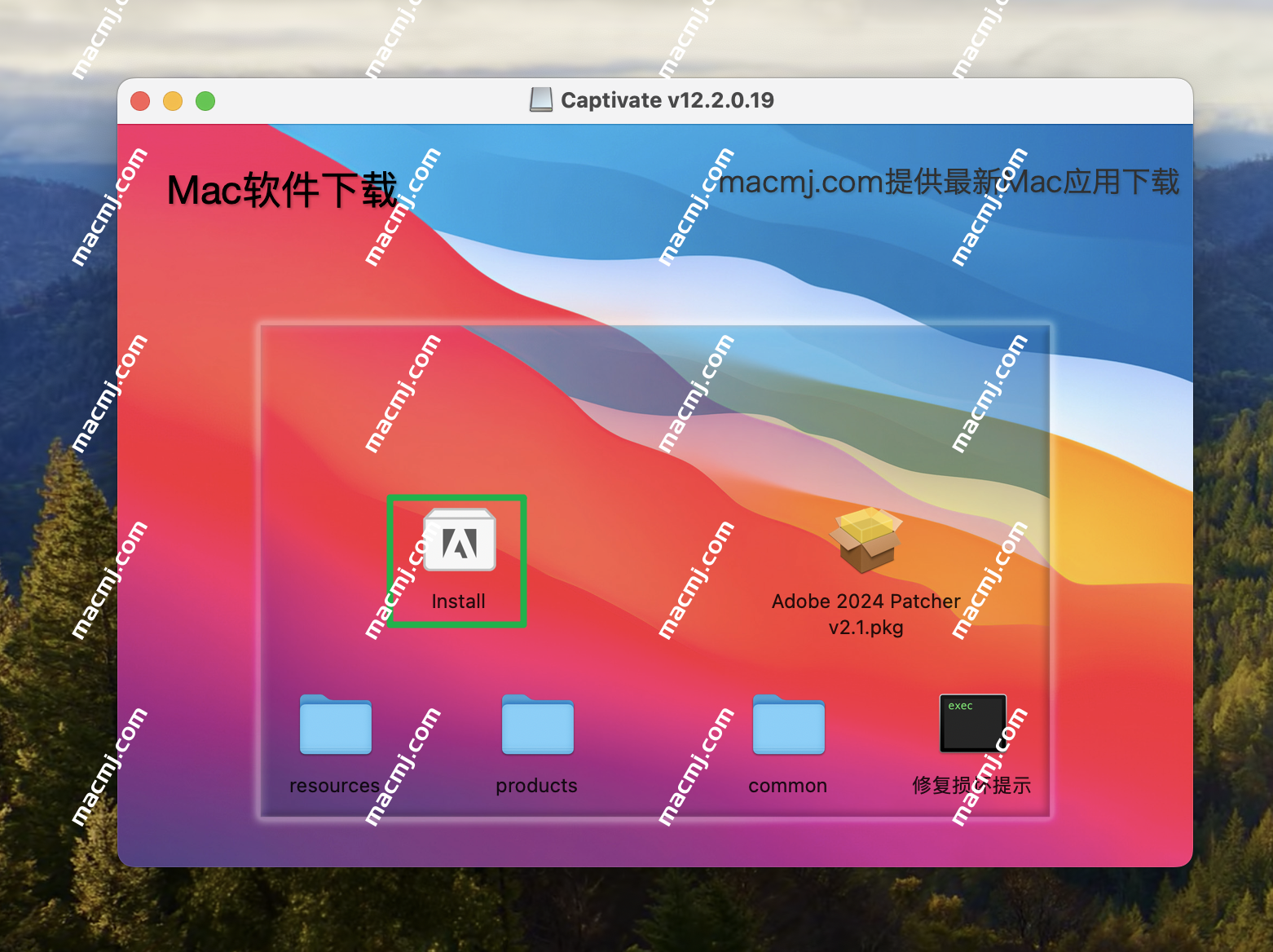Open the common folder icon

point(789,724)
